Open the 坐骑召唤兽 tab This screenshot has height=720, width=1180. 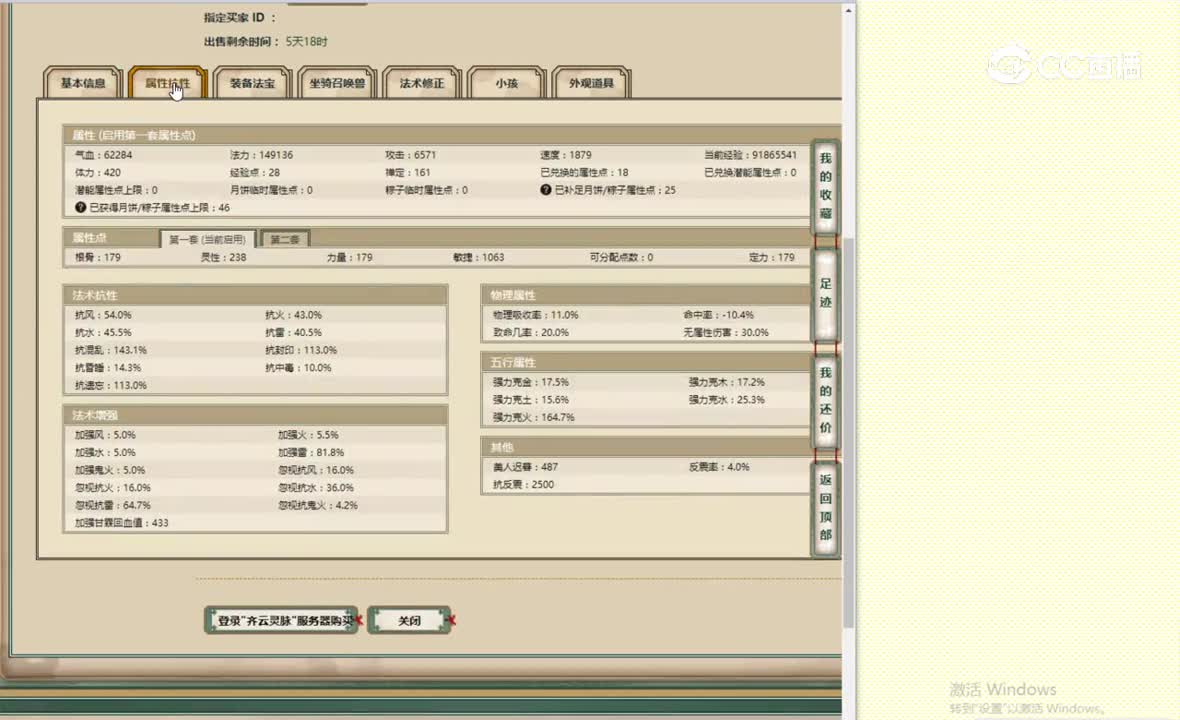tap(337, 83)
